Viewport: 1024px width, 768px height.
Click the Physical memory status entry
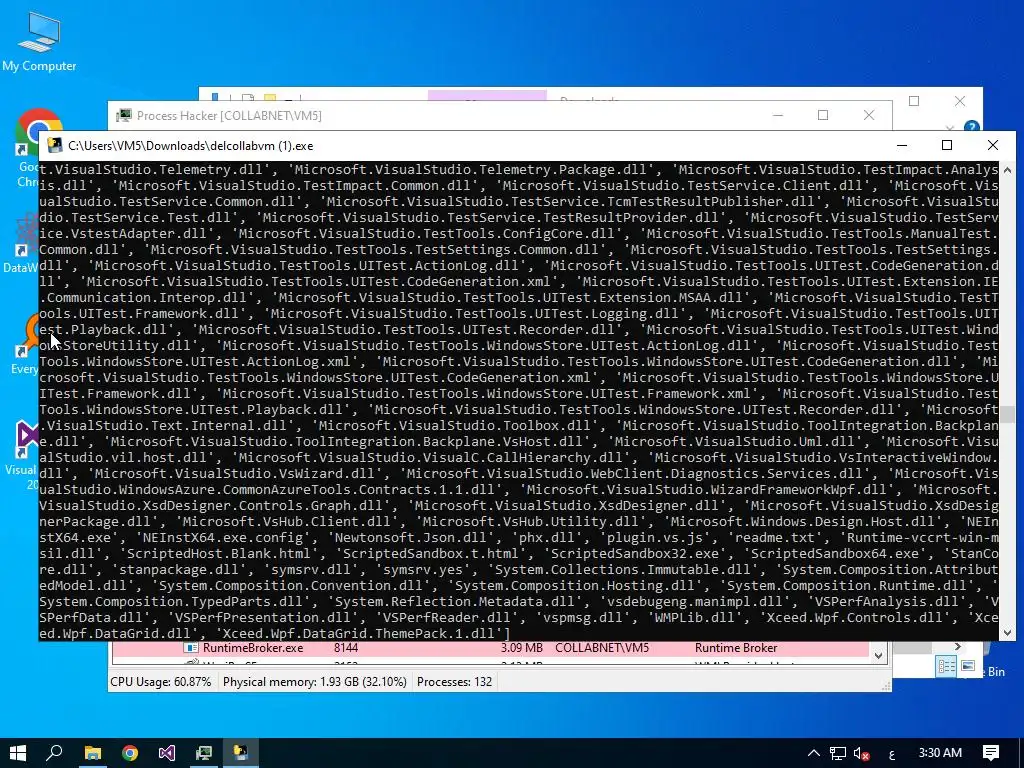(315, 682)
